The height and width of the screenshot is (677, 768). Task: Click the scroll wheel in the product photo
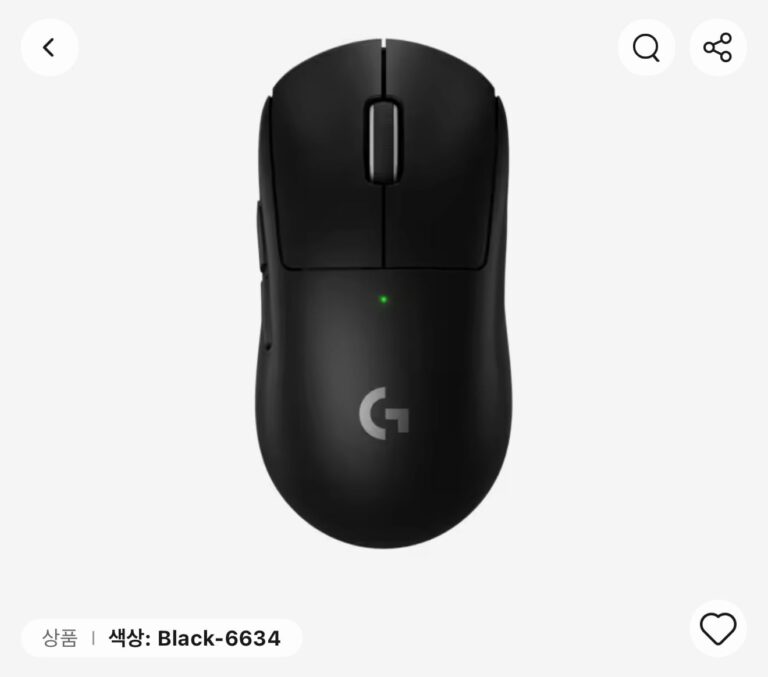point(384,141)
